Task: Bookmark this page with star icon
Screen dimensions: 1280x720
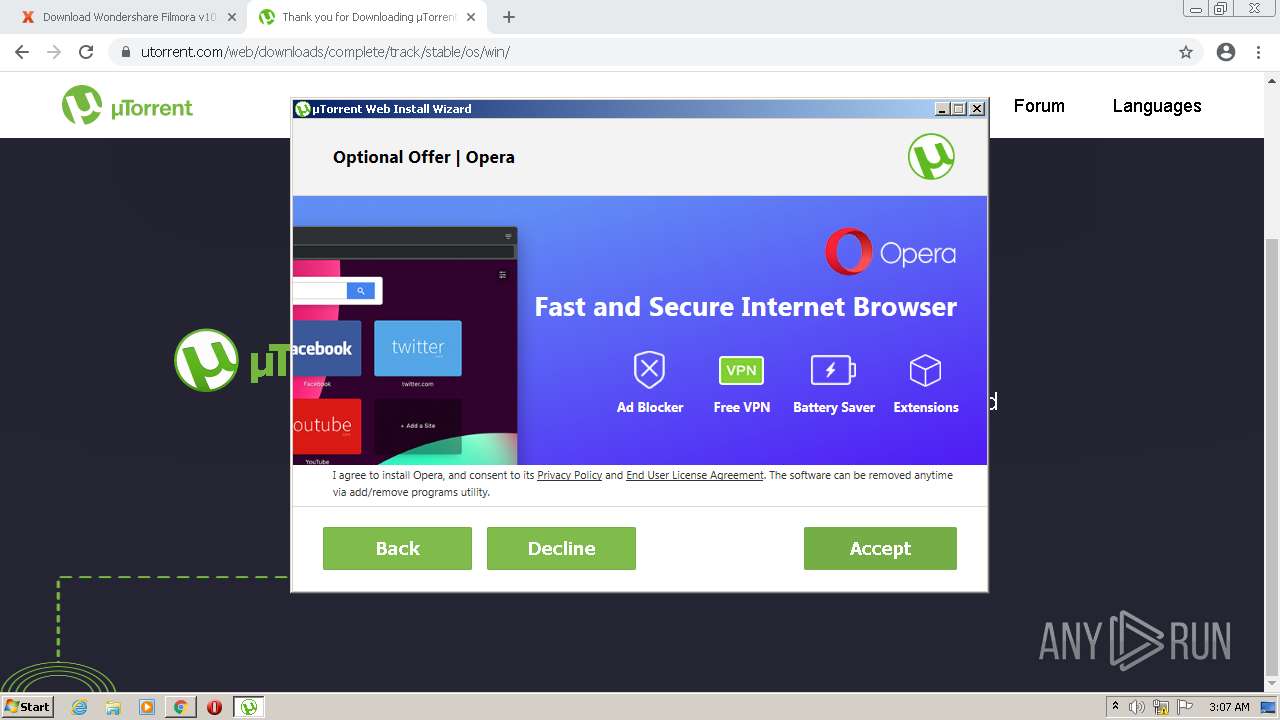Action: (1186, 52)
